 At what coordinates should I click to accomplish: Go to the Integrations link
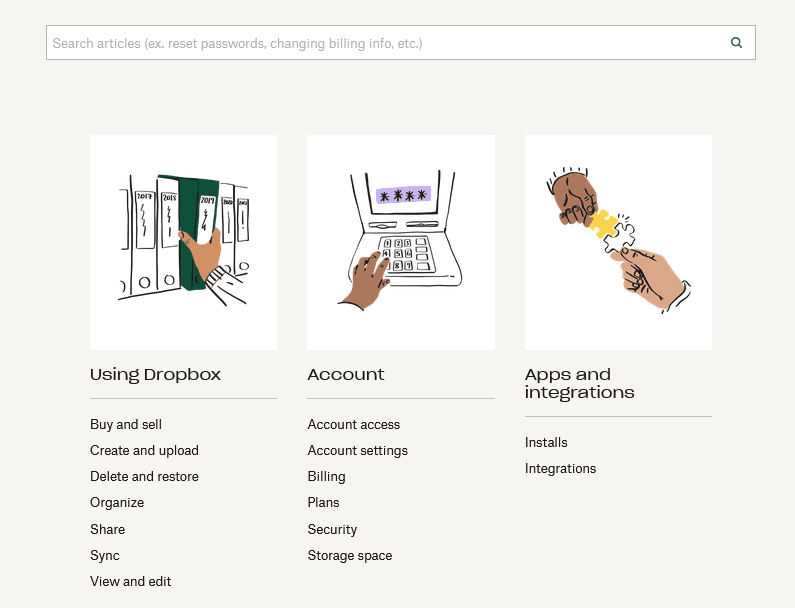(x=561, y=468)
